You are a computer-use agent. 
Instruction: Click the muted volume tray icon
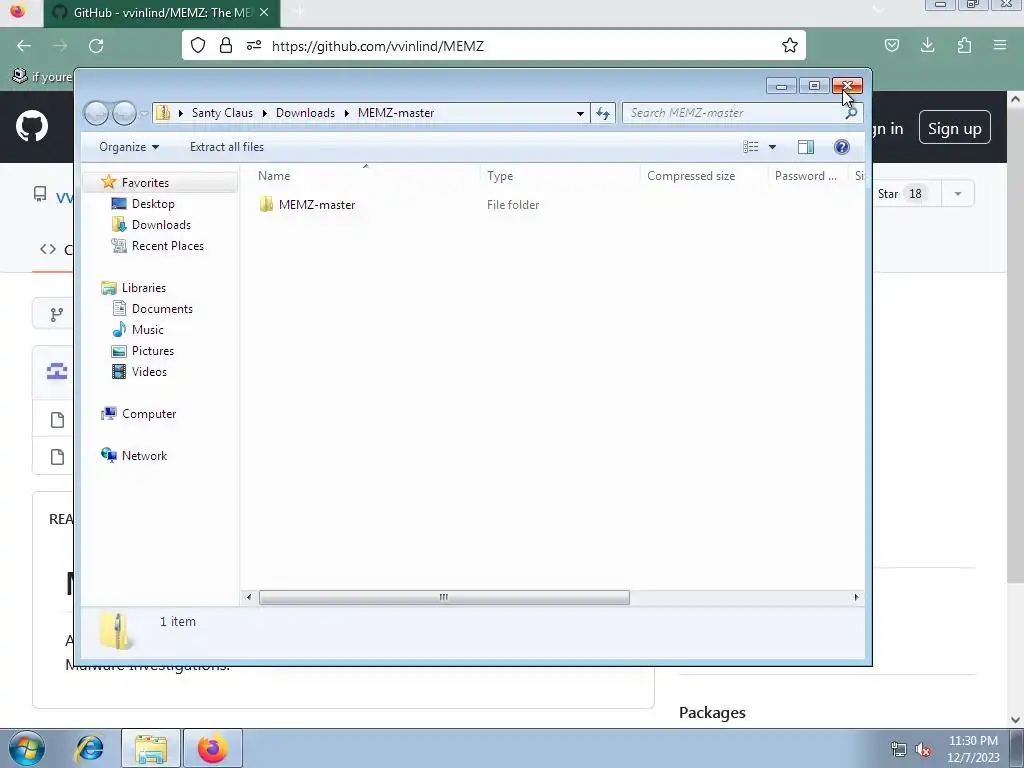[x=923, y=750]
